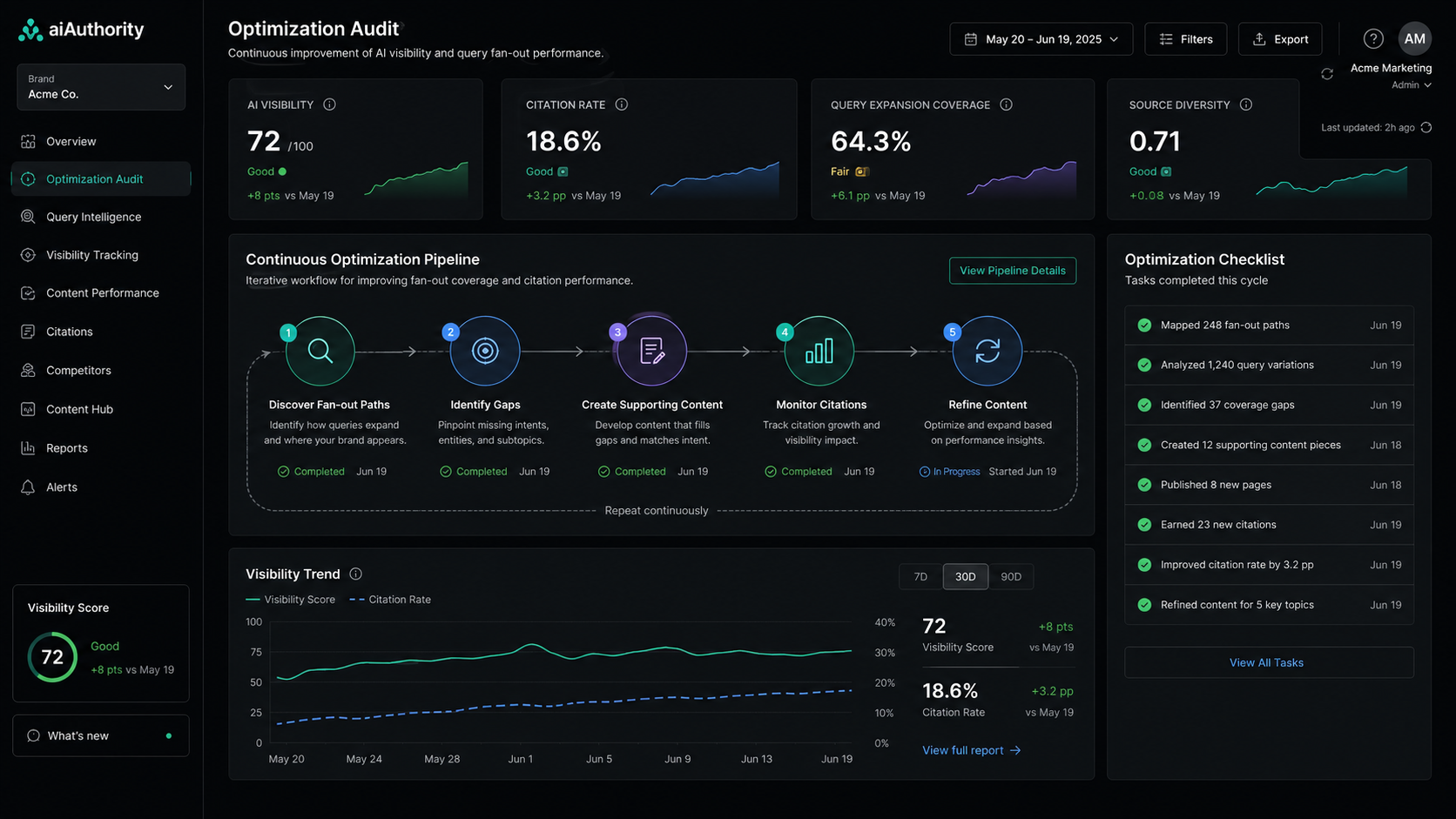Click the Alerts bell icon
Viewport: 1456px width, 819px height.
point(28,487)
